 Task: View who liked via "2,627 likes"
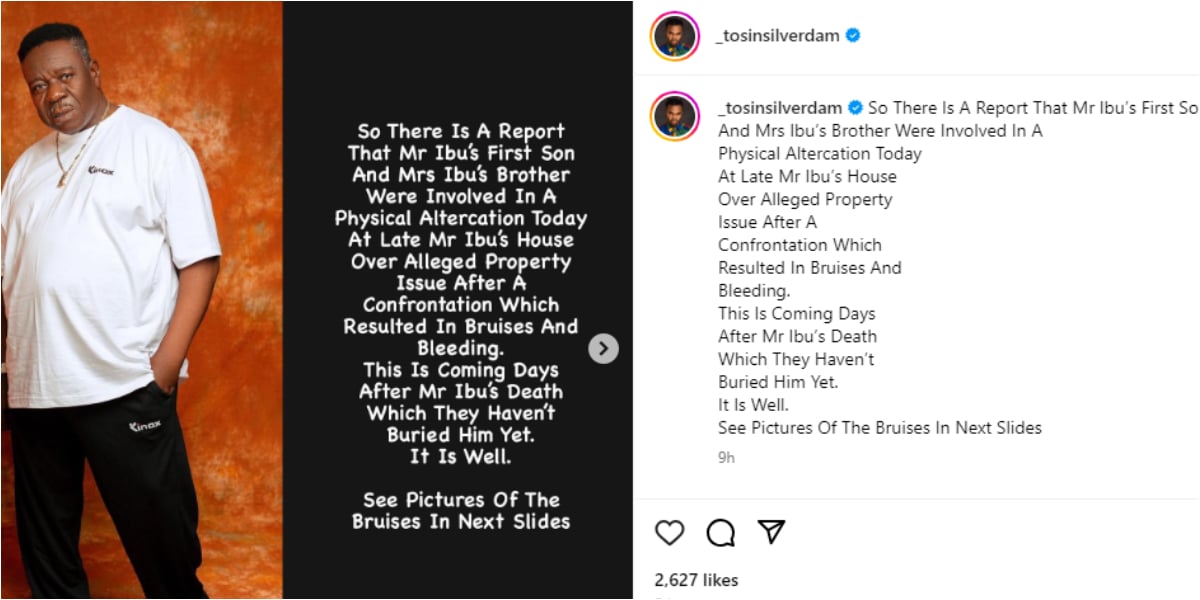[x=696, y=580]
